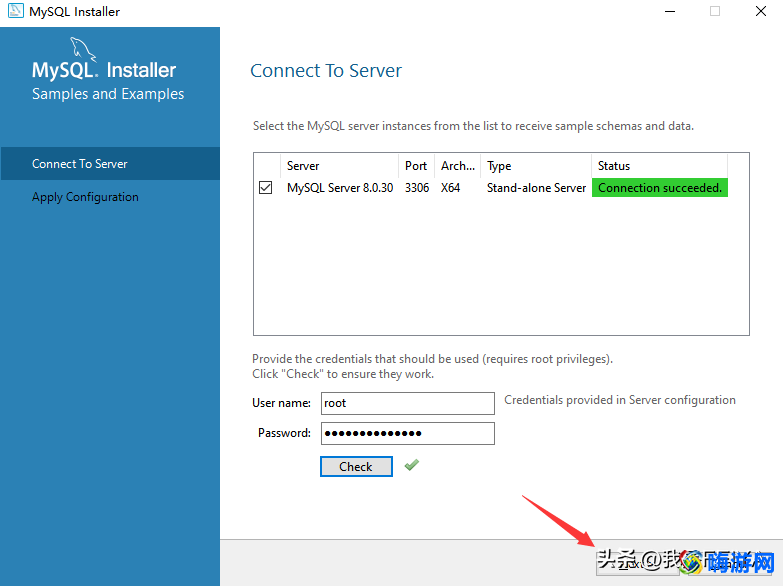Click the Stand-alone Server type cell
This screenshot has width=783, height=586.
click(x=536, y=188)
